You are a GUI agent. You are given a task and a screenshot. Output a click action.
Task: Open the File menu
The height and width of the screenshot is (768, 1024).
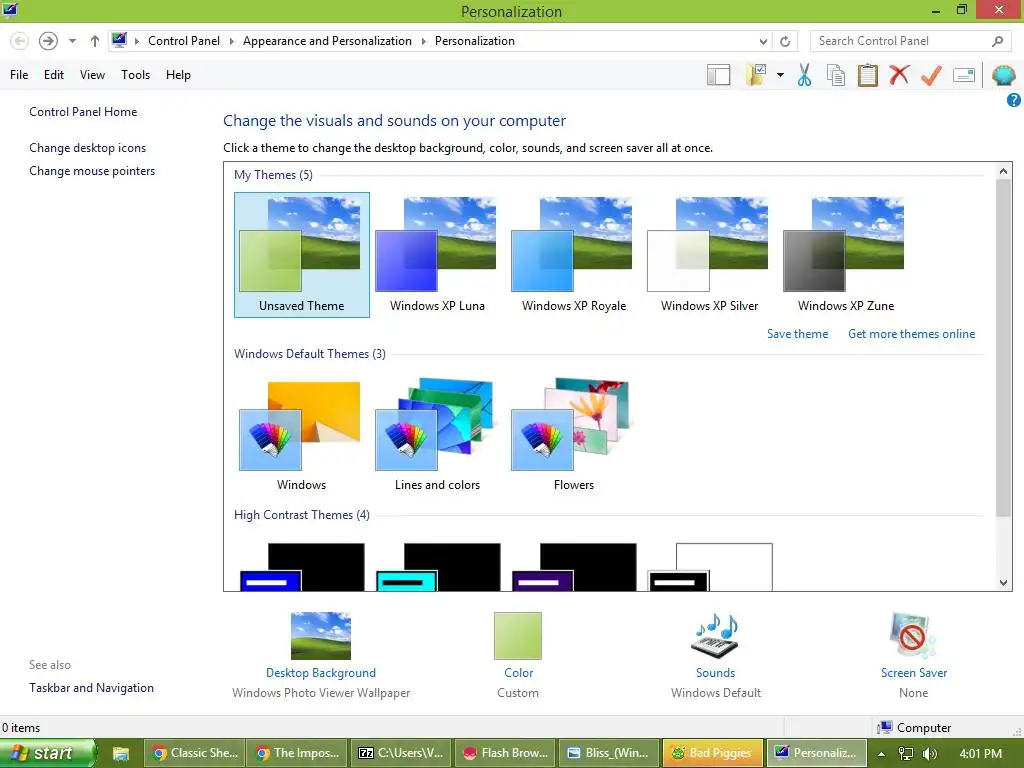(x=19, y=74)
